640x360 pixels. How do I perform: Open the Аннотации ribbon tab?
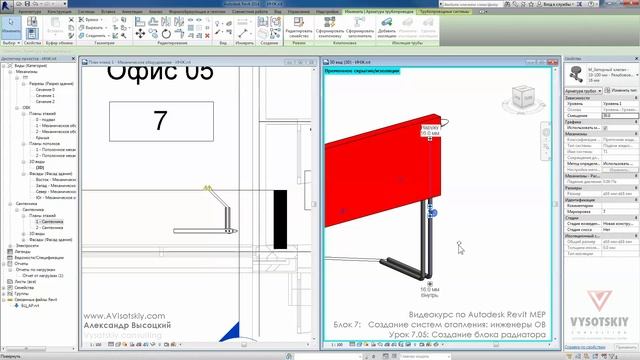[x=132, y=11]
